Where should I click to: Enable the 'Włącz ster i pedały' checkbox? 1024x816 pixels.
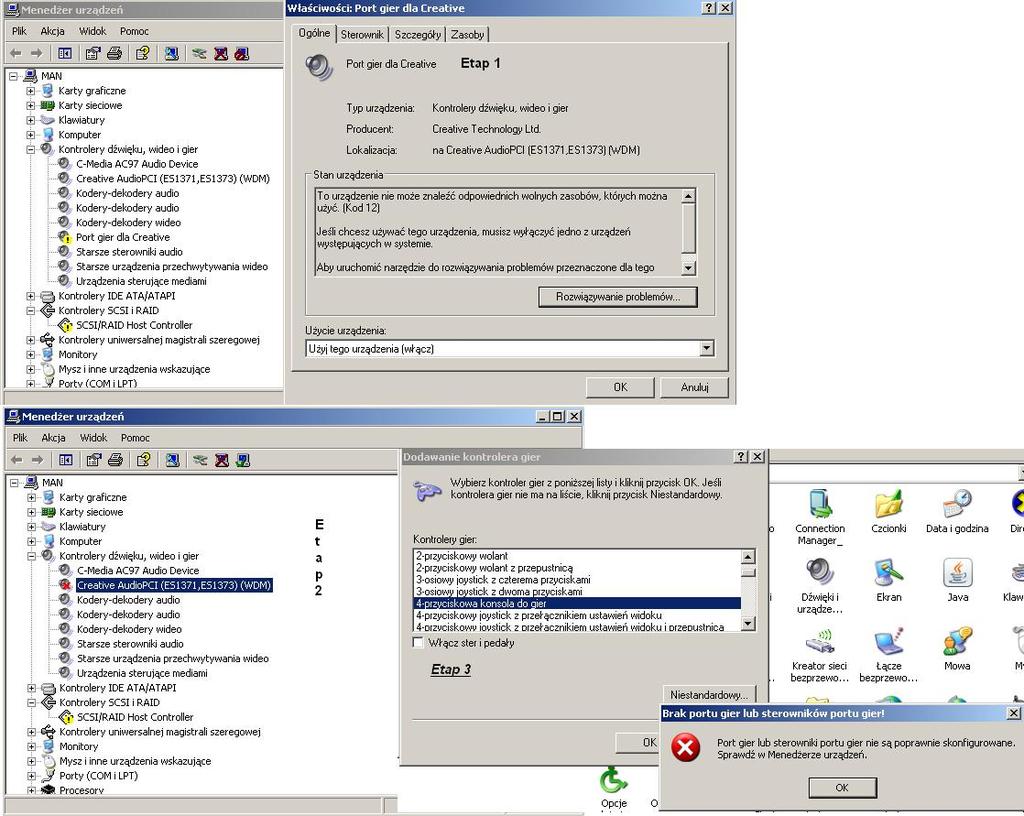coord(418,643)
